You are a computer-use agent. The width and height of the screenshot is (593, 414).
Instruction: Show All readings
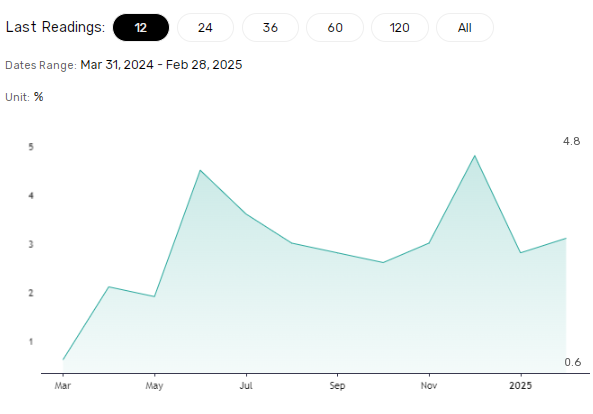point(465,28)
